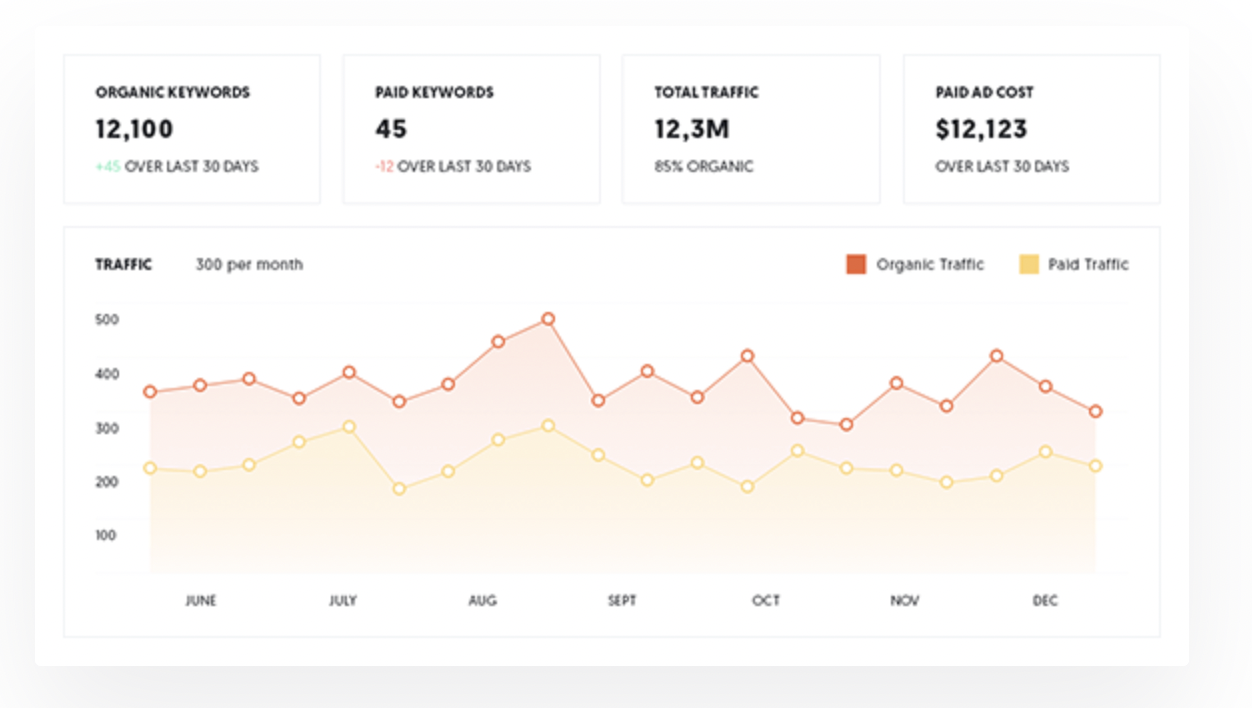
Task: Select the Paid Ad Cost card
Action: [1031, 130]
